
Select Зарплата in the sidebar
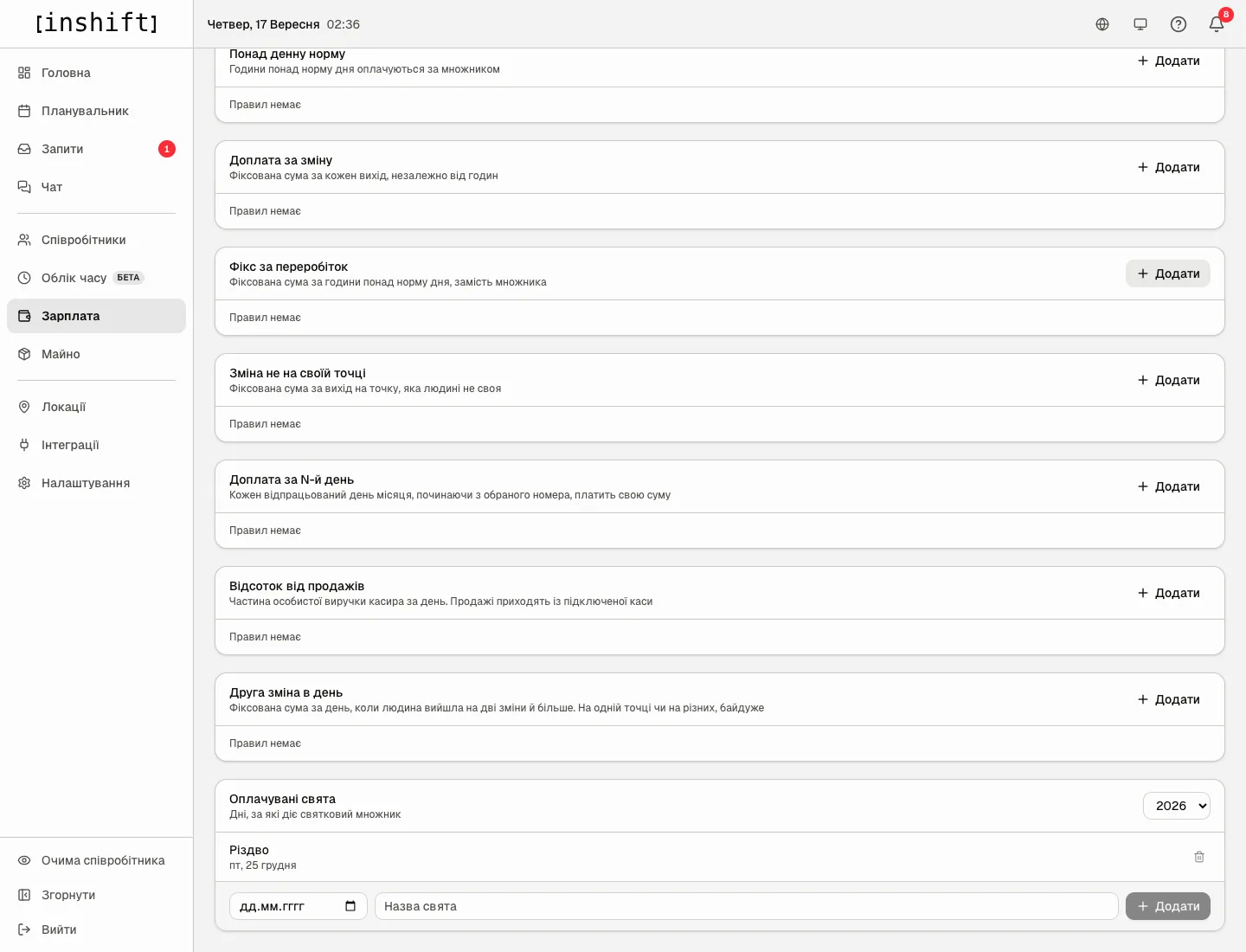(x=96, y=316)
